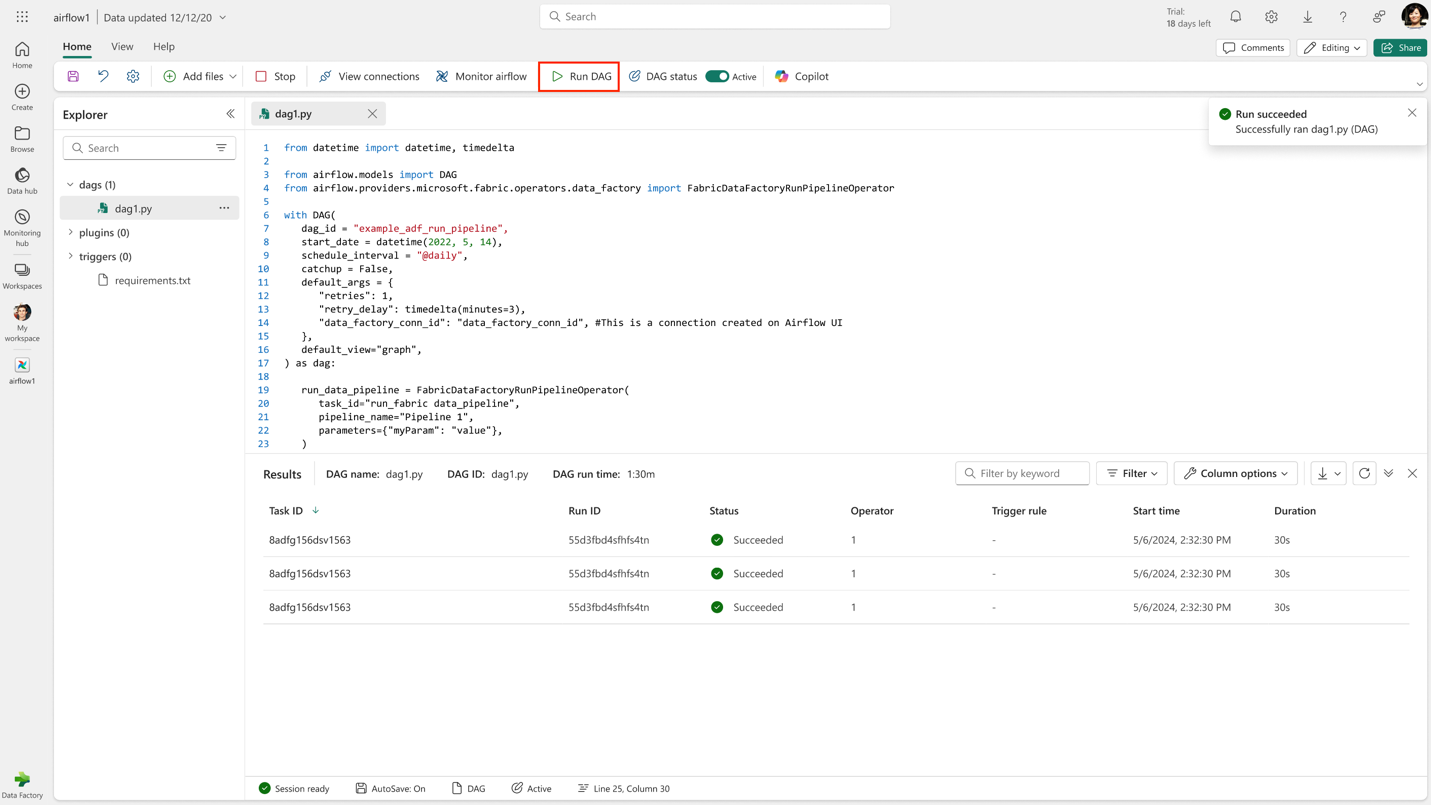
Task: Open toolbar settings gear icon
Action: click(x=133, y=76)
